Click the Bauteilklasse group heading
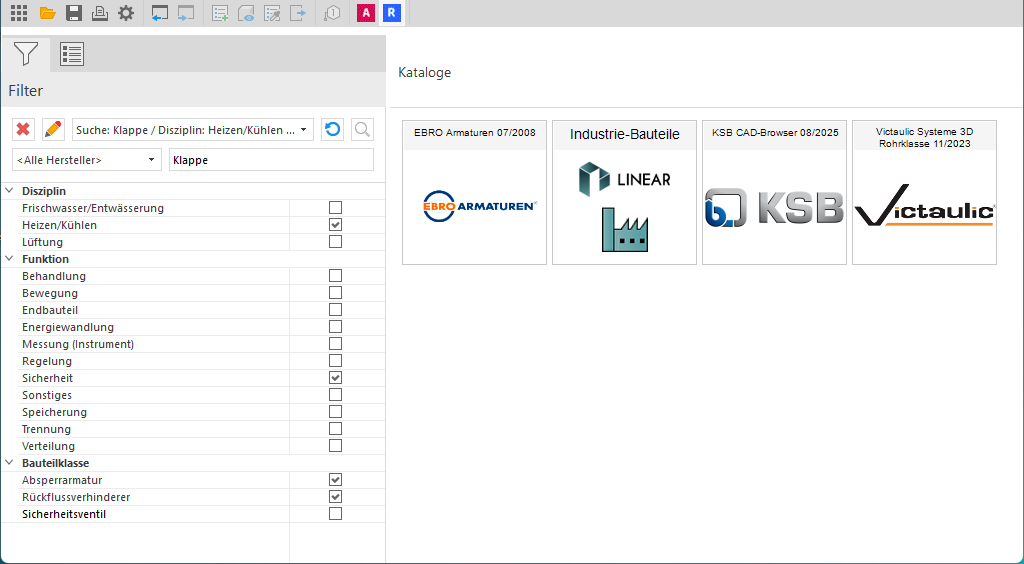 tap(56, 463)
